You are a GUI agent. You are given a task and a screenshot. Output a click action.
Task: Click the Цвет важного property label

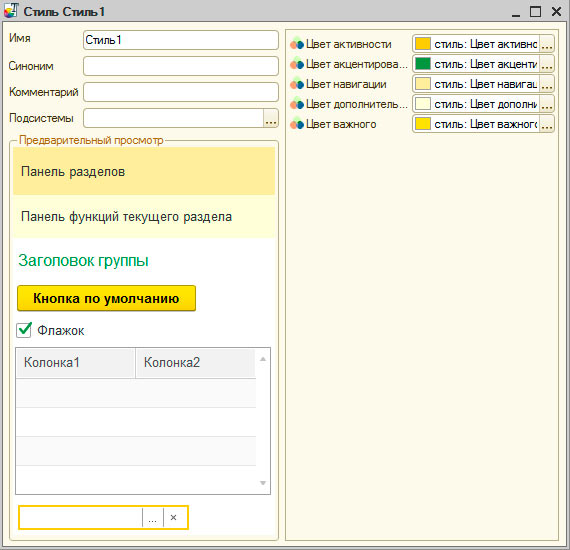[x=341, y=124]
